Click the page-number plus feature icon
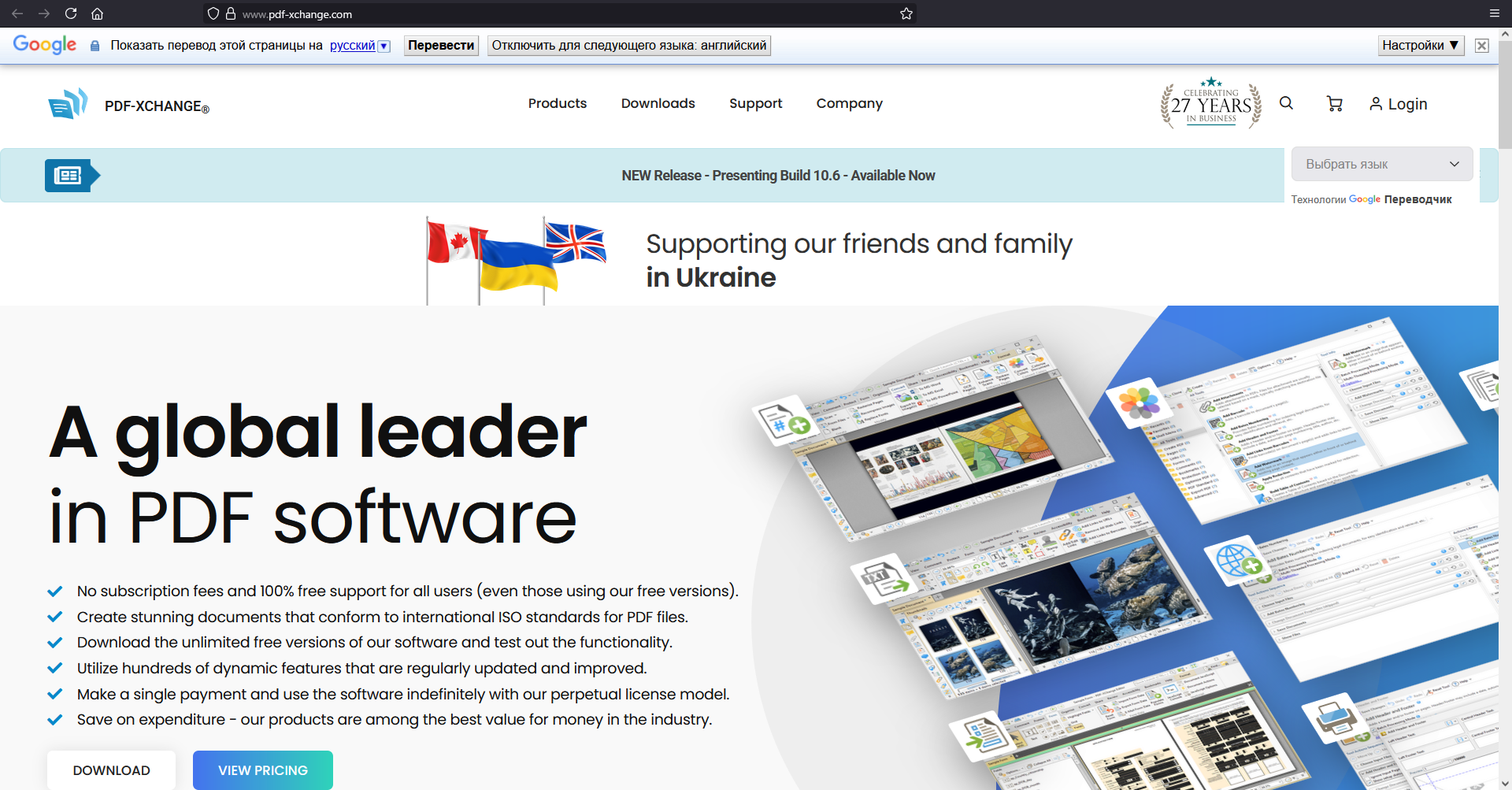The image size is (1512, 790). click(785, 422)
